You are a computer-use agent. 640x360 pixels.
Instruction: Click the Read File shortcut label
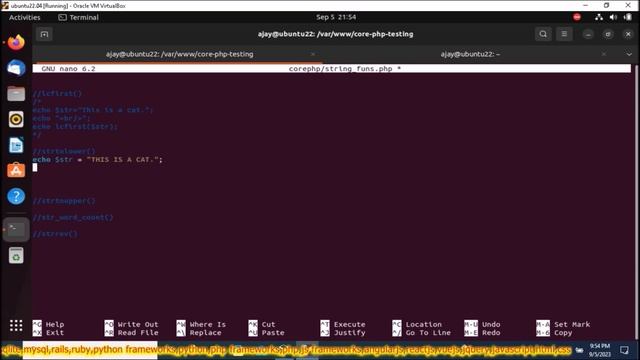[x=138, y=333]
